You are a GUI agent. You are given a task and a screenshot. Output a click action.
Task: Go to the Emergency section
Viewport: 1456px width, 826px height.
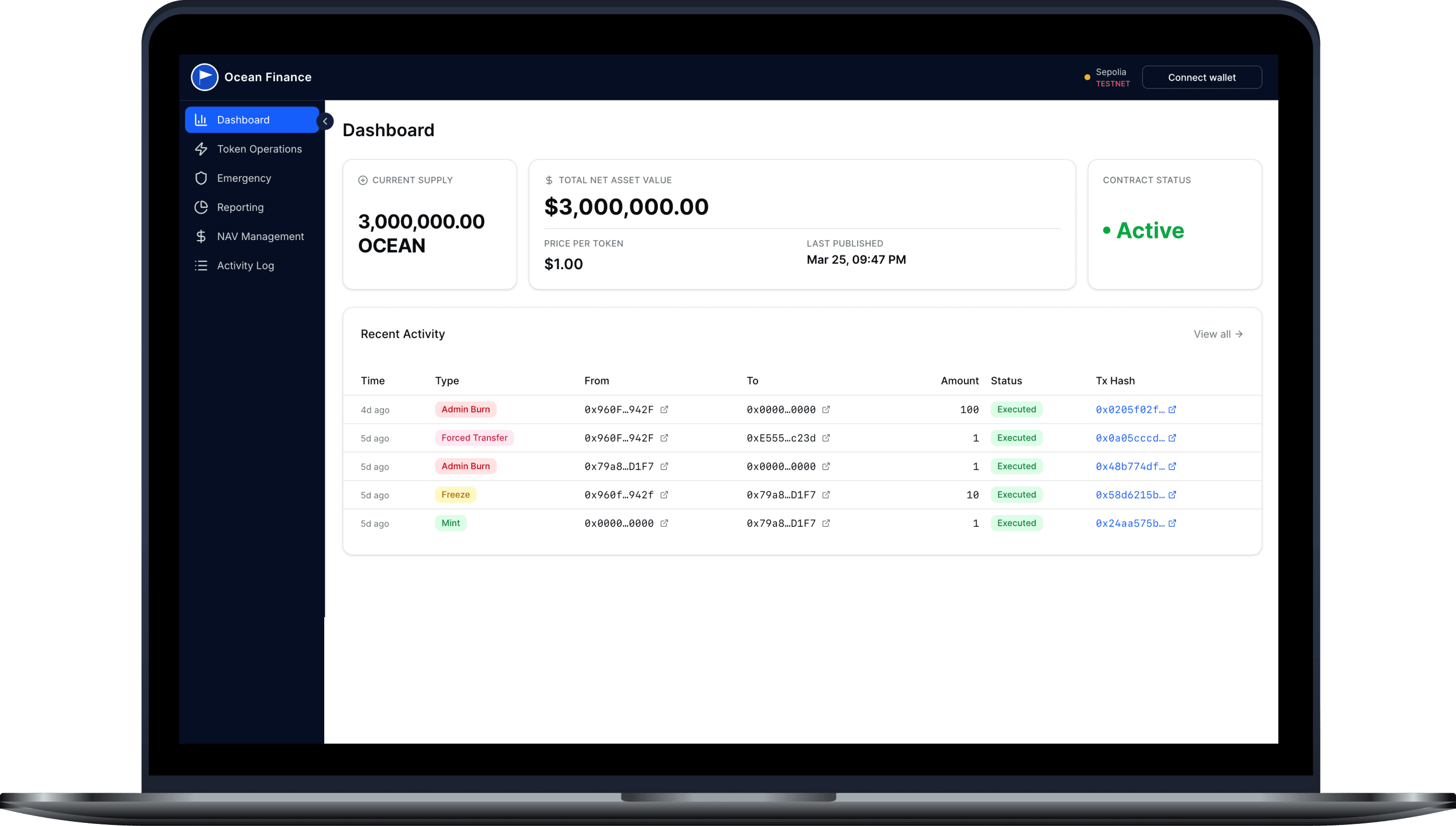pyautogui.click(x=243, y=178)
